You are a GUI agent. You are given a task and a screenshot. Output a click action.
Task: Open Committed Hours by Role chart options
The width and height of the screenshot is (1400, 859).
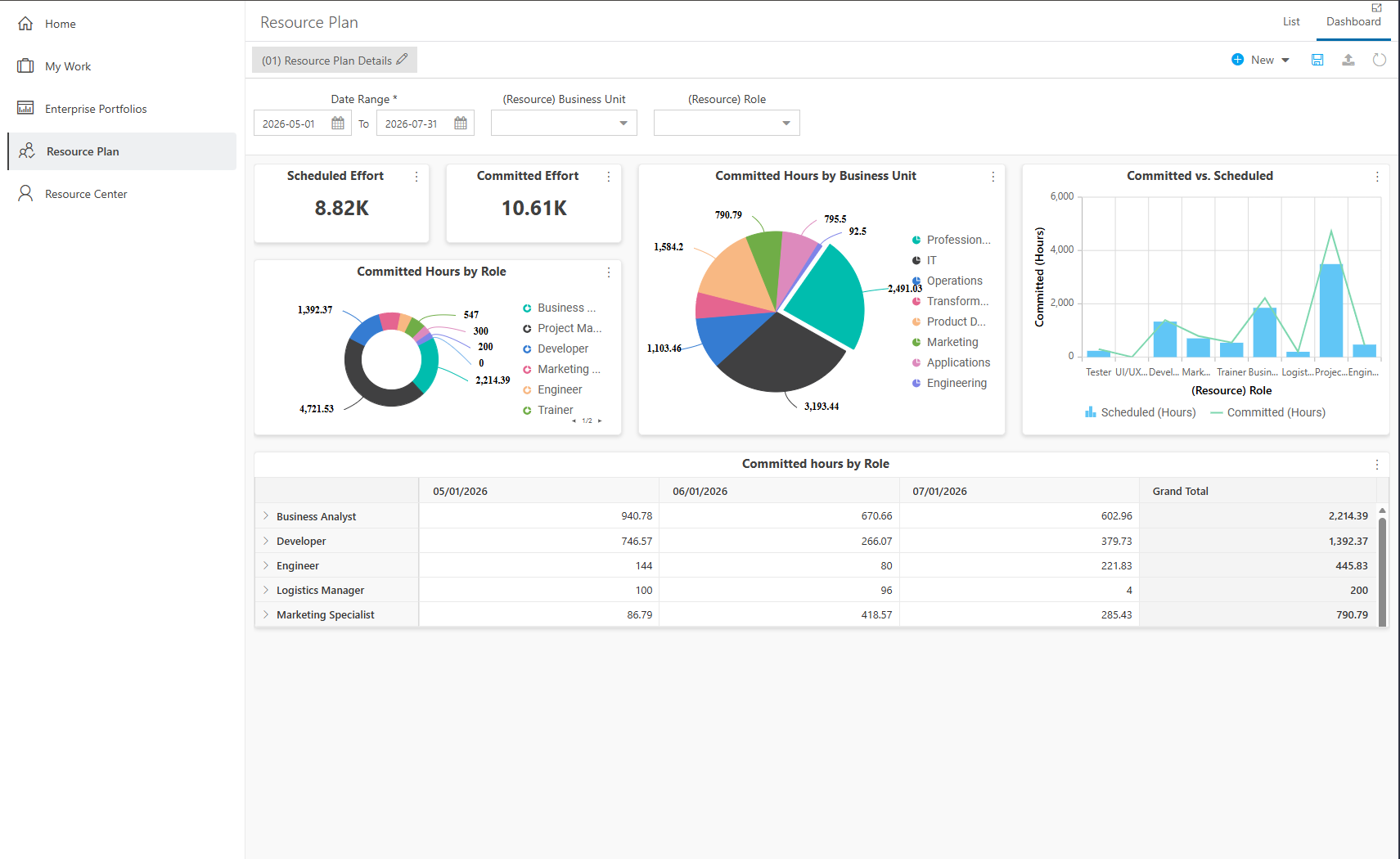(609, 272)
